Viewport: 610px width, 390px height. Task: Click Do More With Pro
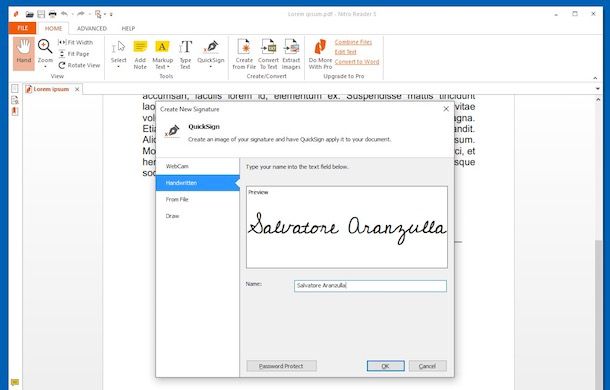320,54
